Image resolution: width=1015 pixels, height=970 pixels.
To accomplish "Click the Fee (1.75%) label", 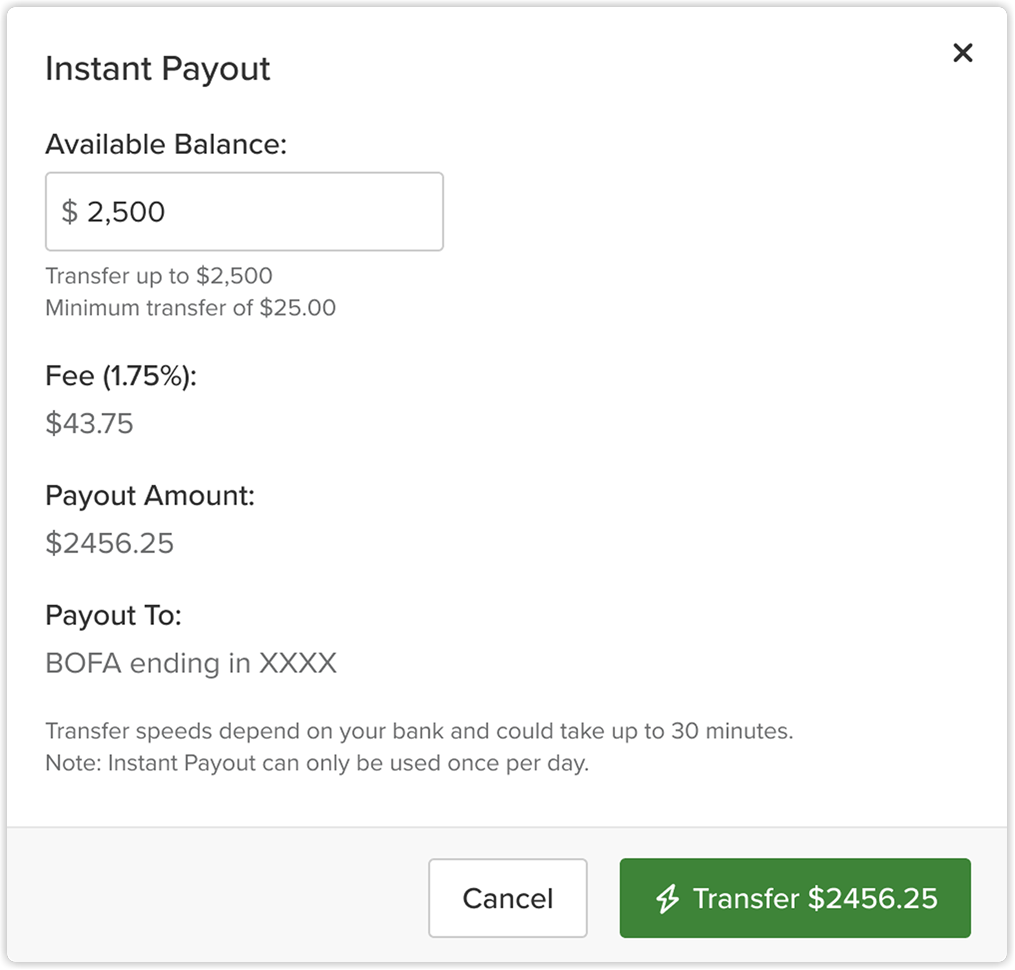I will click(x=121, y=377).
